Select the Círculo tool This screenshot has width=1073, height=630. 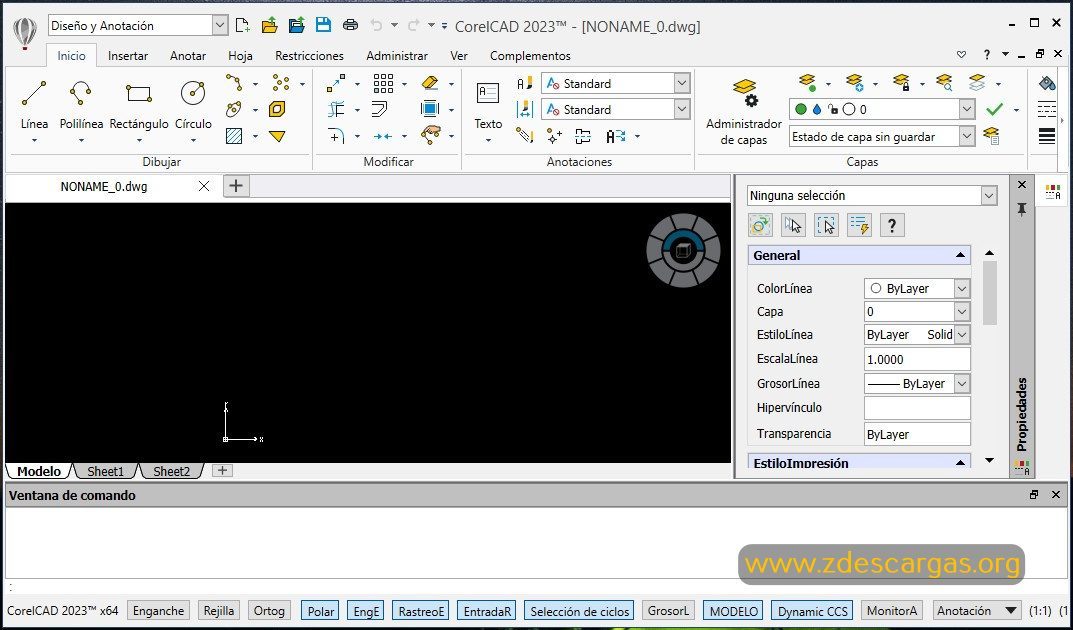coord(193,104)
